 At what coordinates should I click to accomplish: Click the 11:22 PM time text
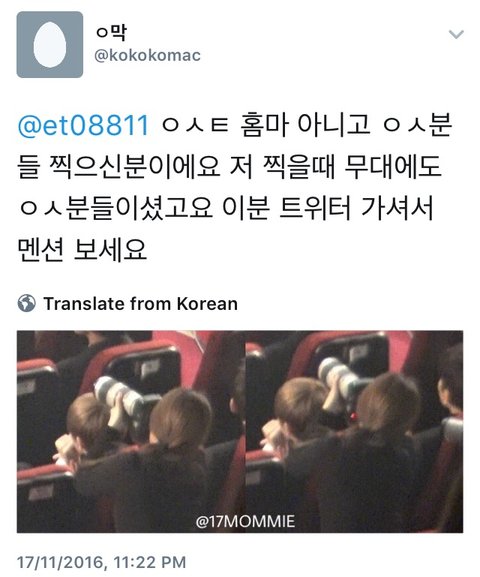pos(149,563)
